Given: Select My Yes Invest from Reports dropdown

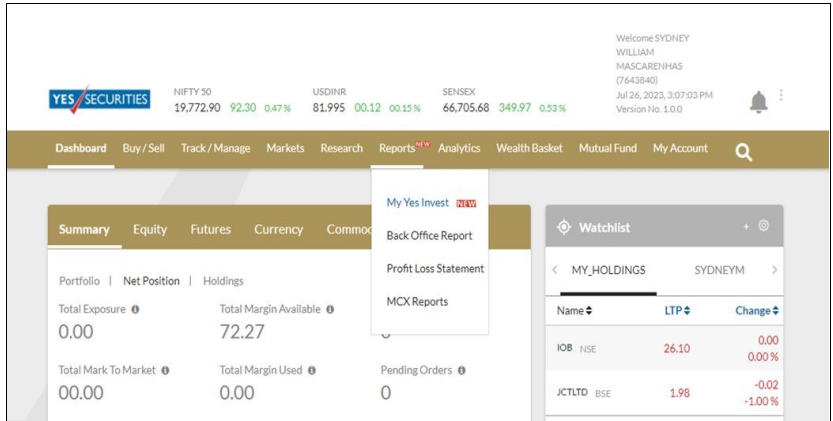Looking at the screenshot, I should (x=418, y=203).
